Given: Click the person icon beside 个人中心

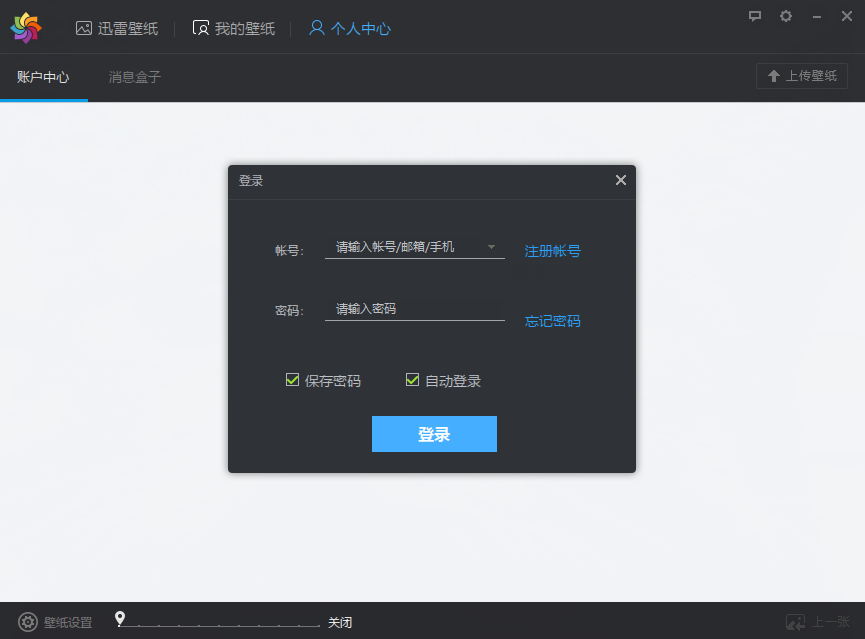Looking at the screenshot, I should pyautogui.click(x=318, y=28).
